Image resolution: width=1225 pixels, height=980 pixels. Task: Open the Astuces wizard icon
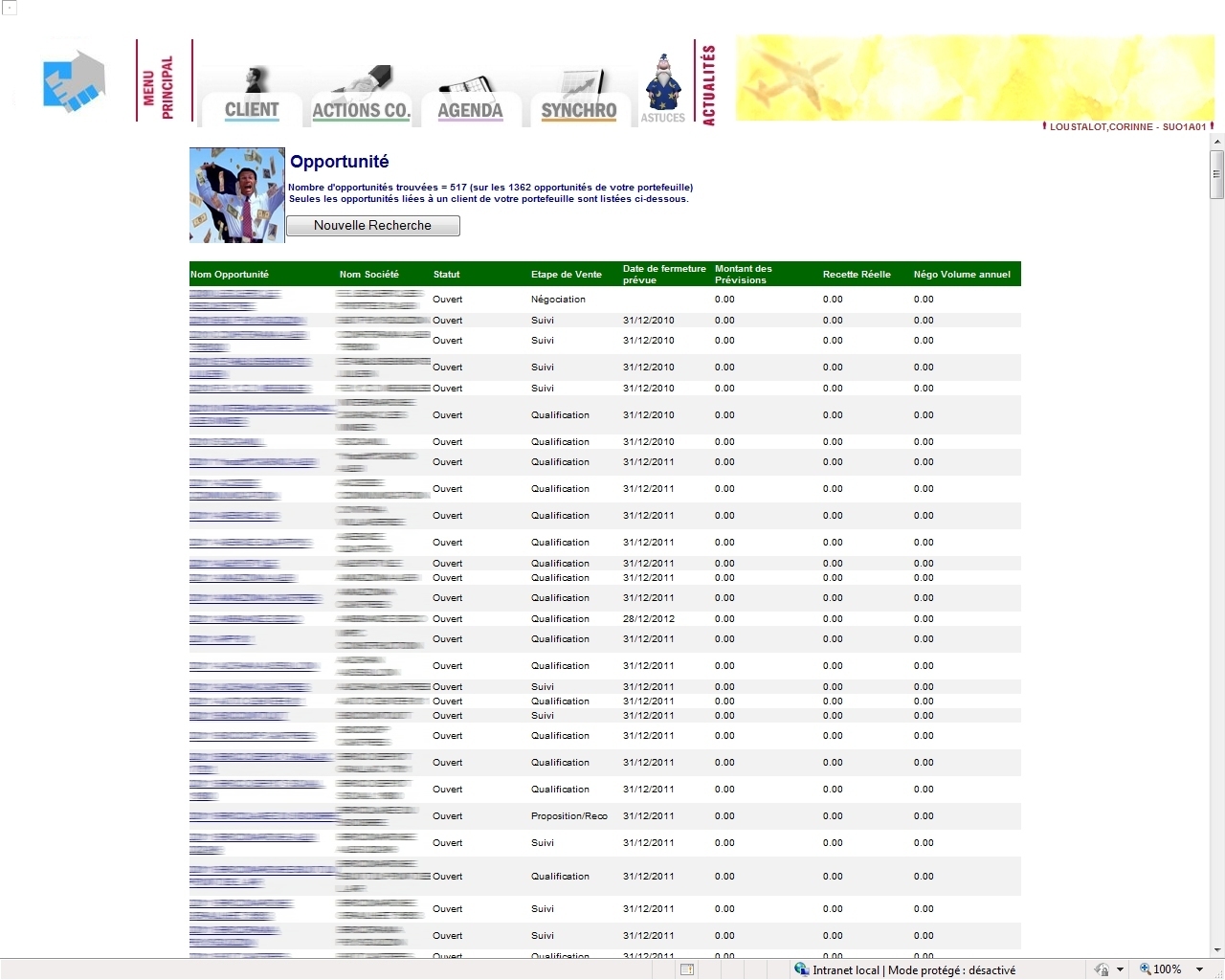coord(662,89)
